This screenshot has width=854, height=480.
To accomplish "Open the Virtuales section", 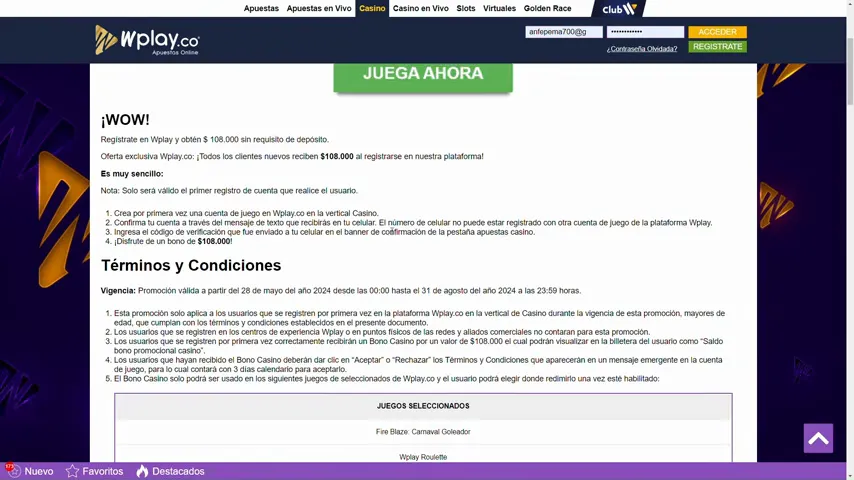I will (499, 8).
